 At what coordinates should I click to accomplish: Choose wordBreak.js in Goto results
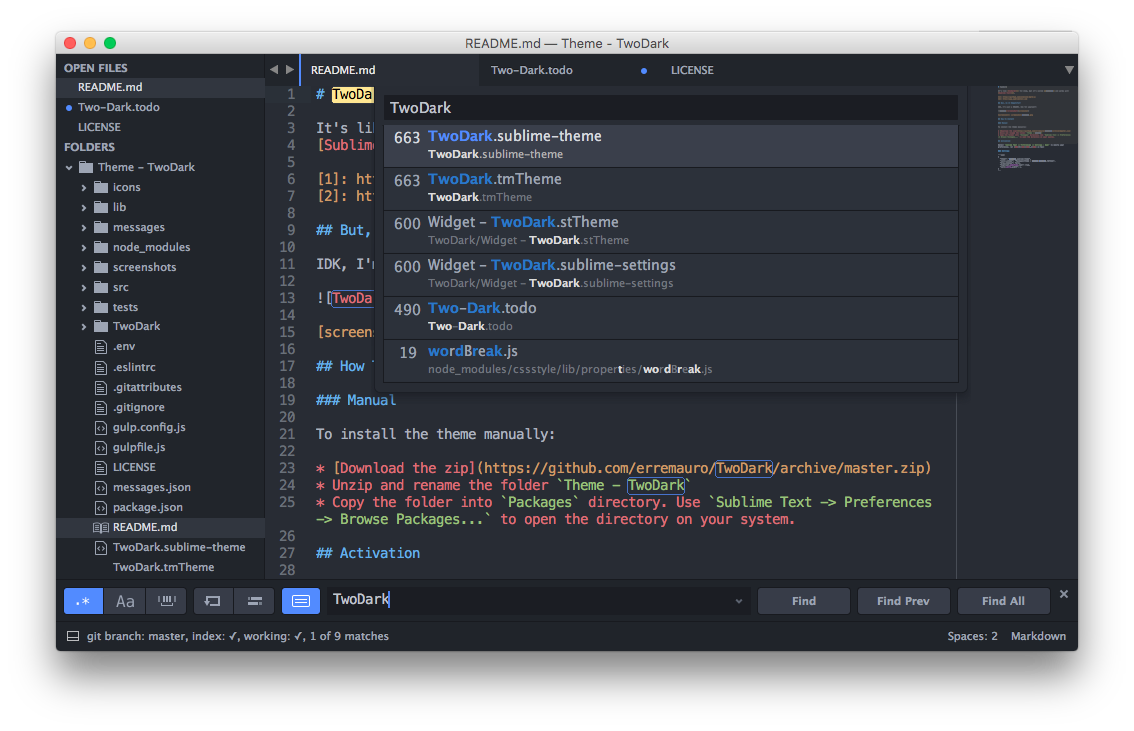670,360
